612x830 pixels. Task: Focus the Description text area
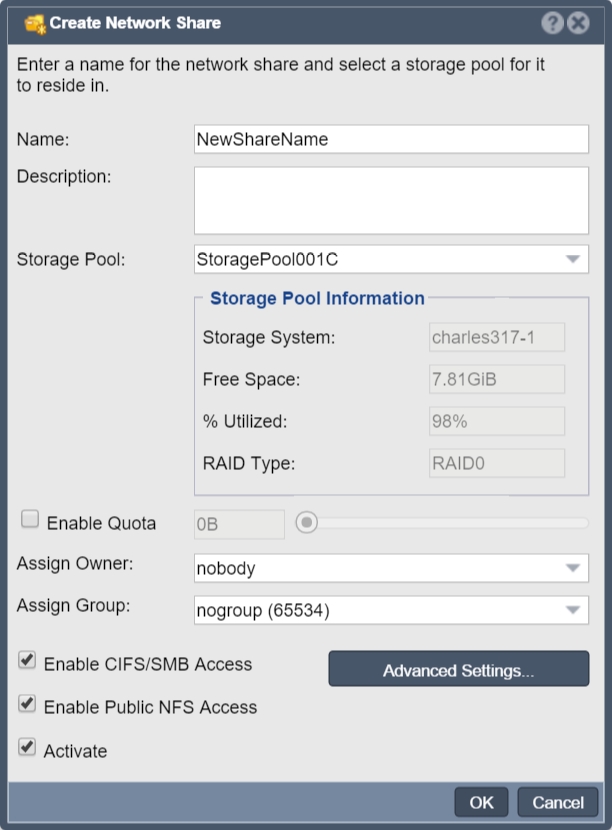(391, 201)
